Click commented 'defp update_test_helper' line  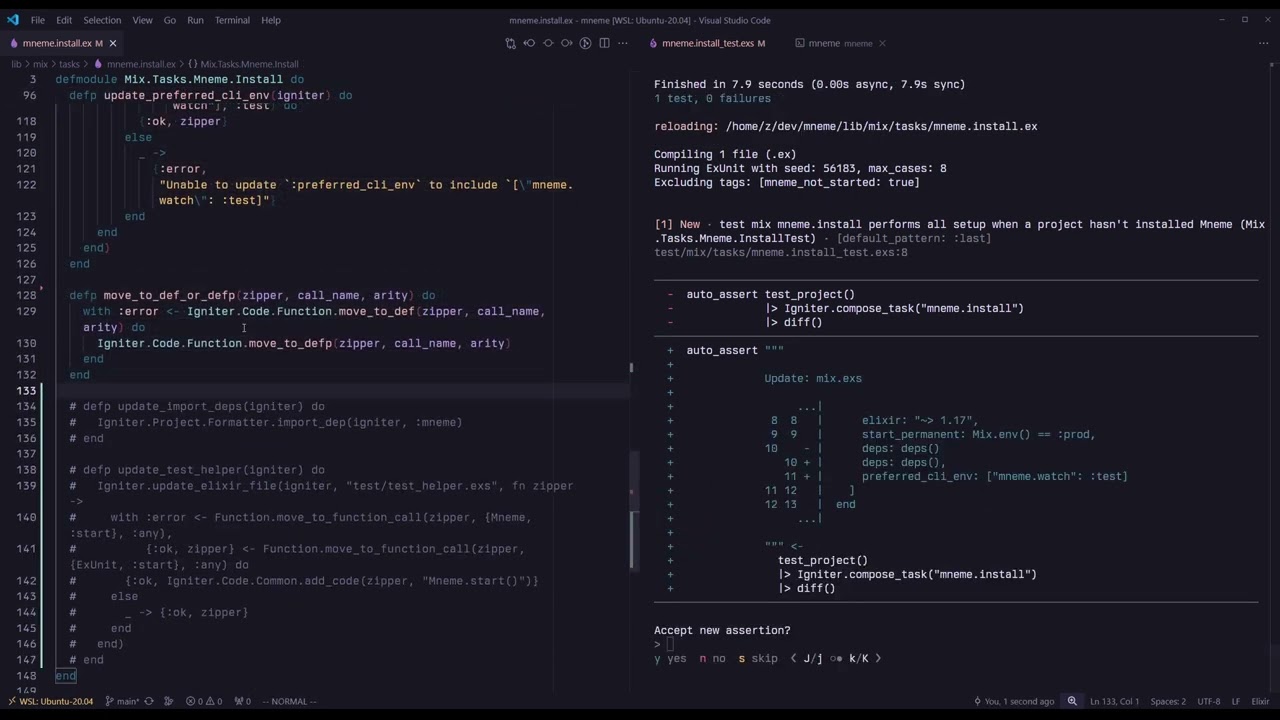(197, 469)
